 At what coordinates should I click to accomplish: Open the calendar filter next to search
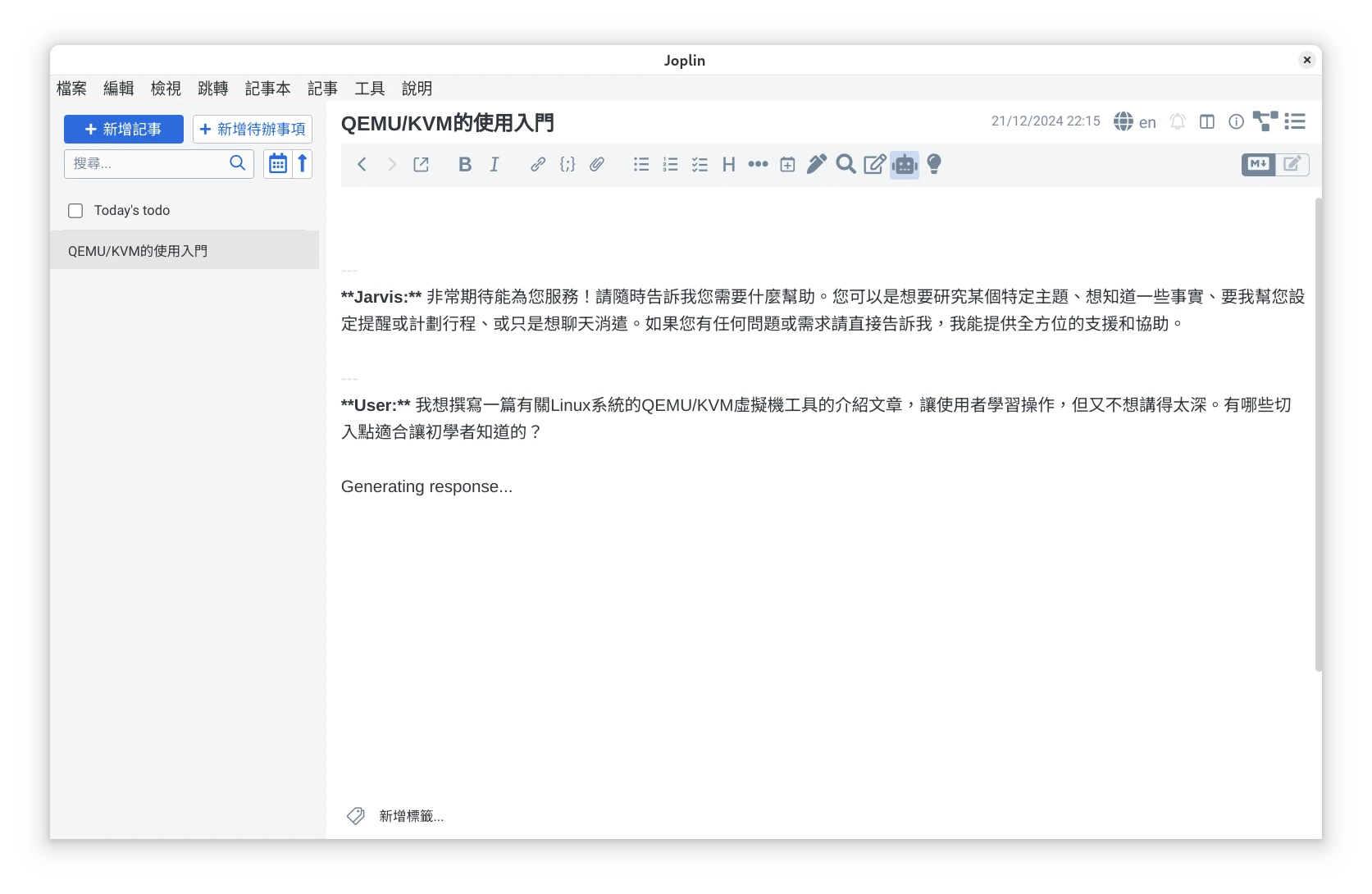click(276, 163)
